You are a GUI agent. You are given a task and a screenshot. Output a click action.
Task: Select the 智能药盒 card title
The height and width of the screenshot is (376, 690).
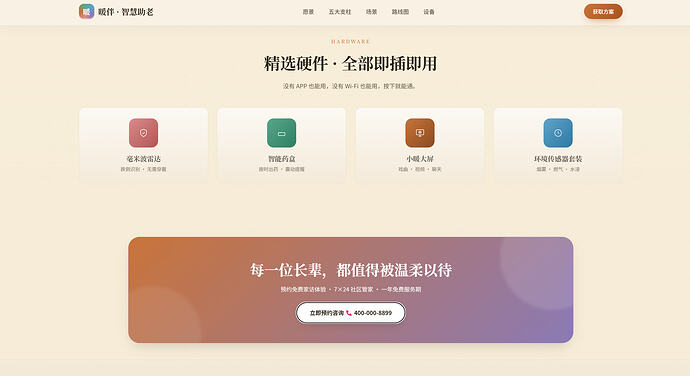[x=282, y=159]
